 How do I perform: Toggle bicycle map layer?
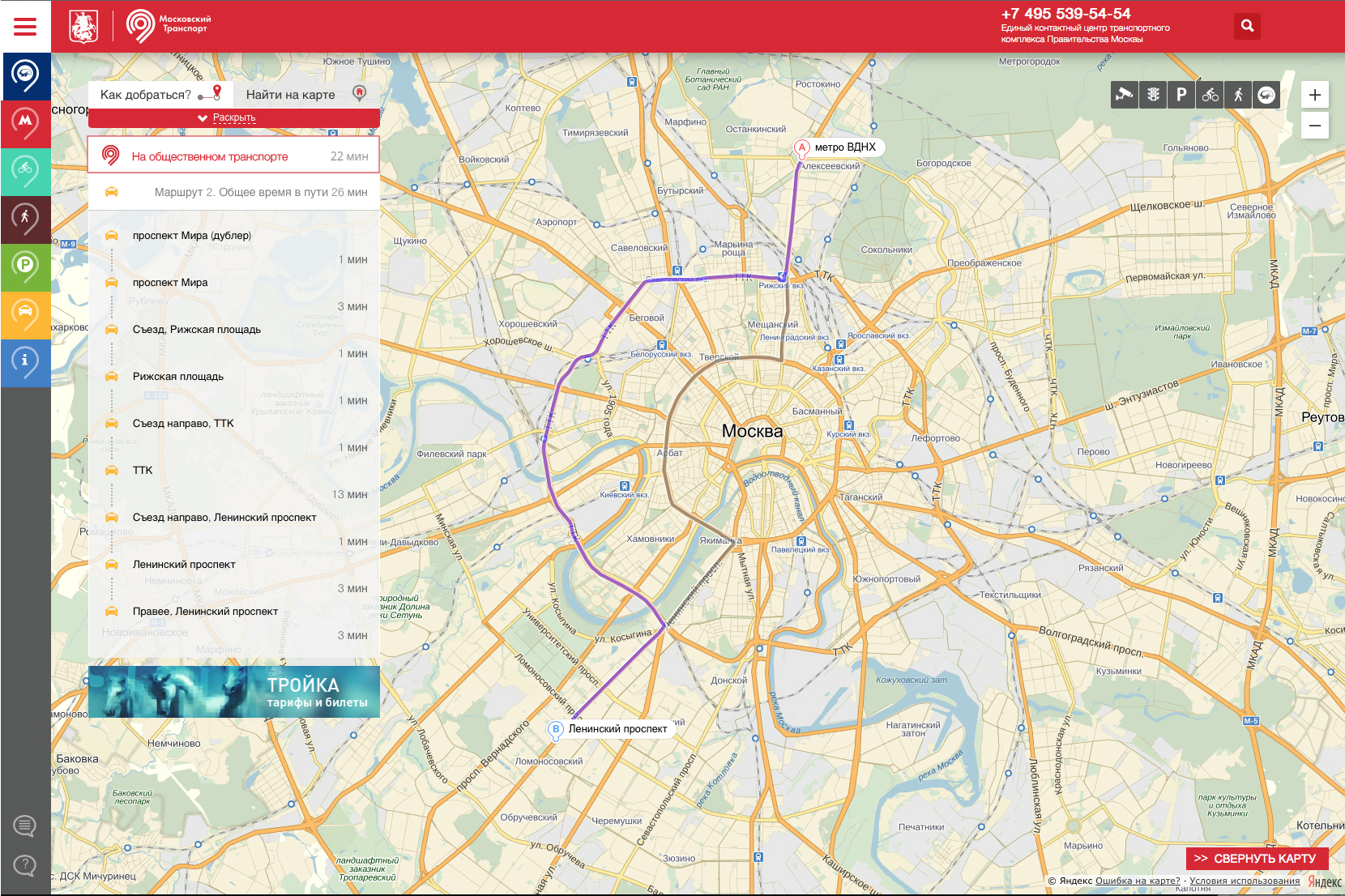1210,95
